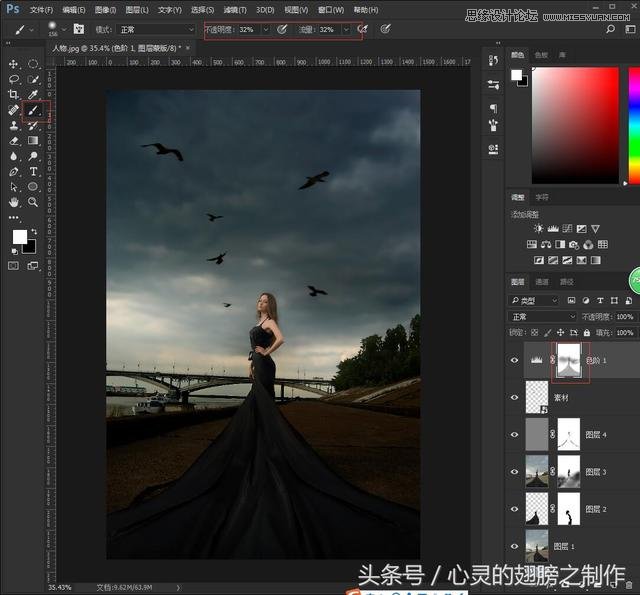Select the Move tool
Image resolution: width=640 pixels, height=595 pixels.
point(14,63)
